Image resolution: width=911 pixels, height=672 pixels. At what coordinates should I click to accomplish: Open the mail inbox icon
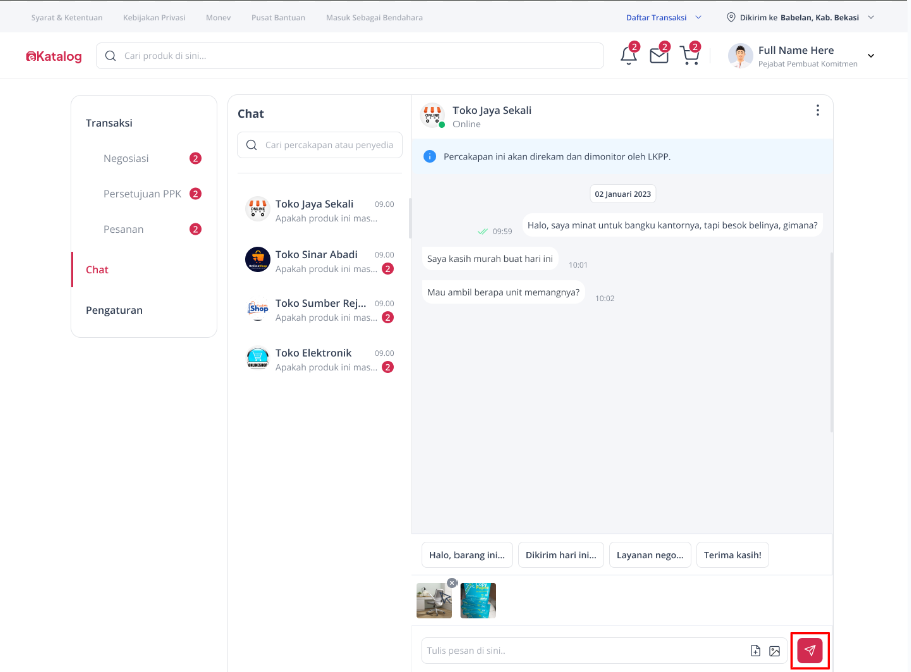pos(658,55)
